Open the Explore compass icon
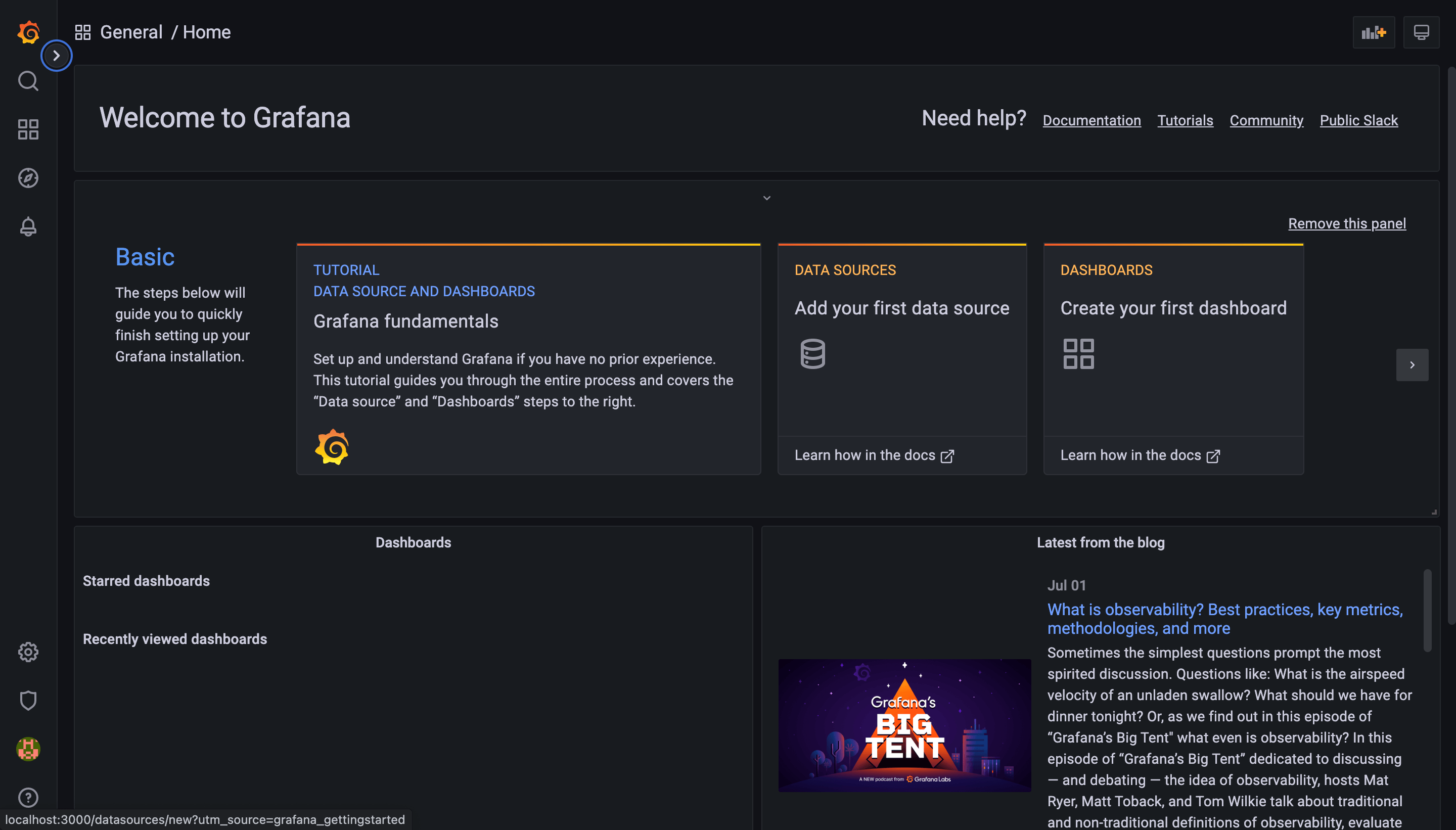The image size is (1456, 830). (x=28, y=178)
